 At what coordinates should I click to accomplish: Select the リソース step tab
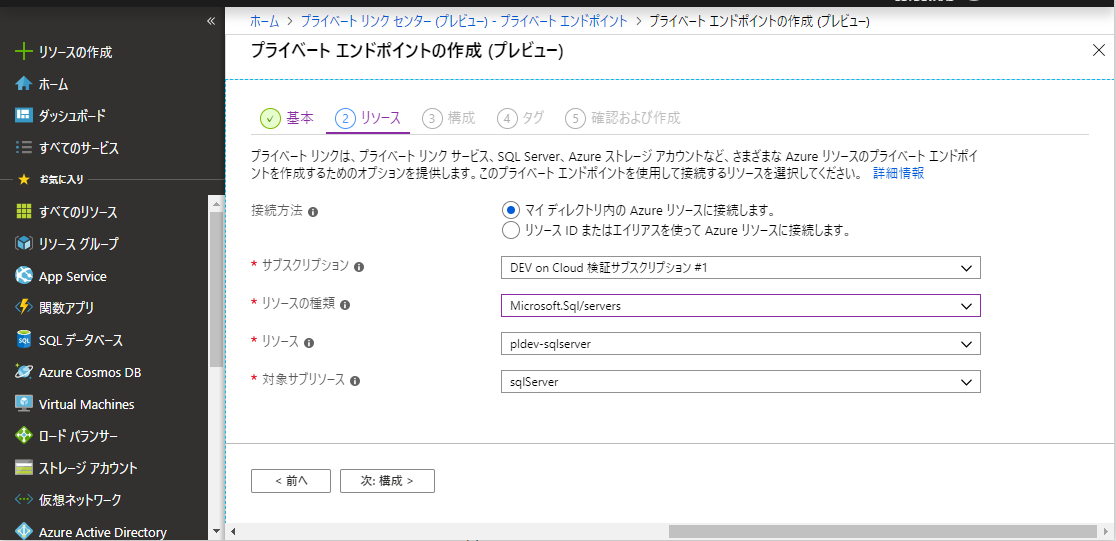[x=367, y=118]
